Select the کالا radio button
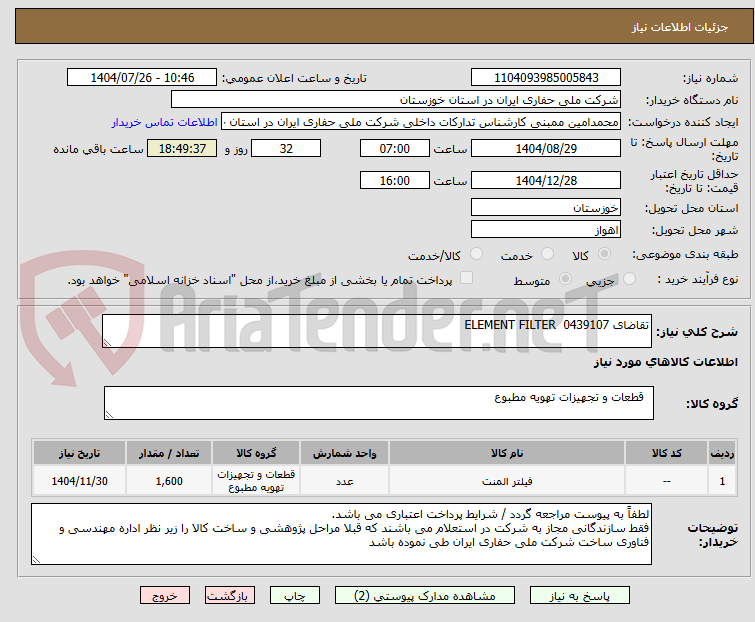 click(604, 254)
